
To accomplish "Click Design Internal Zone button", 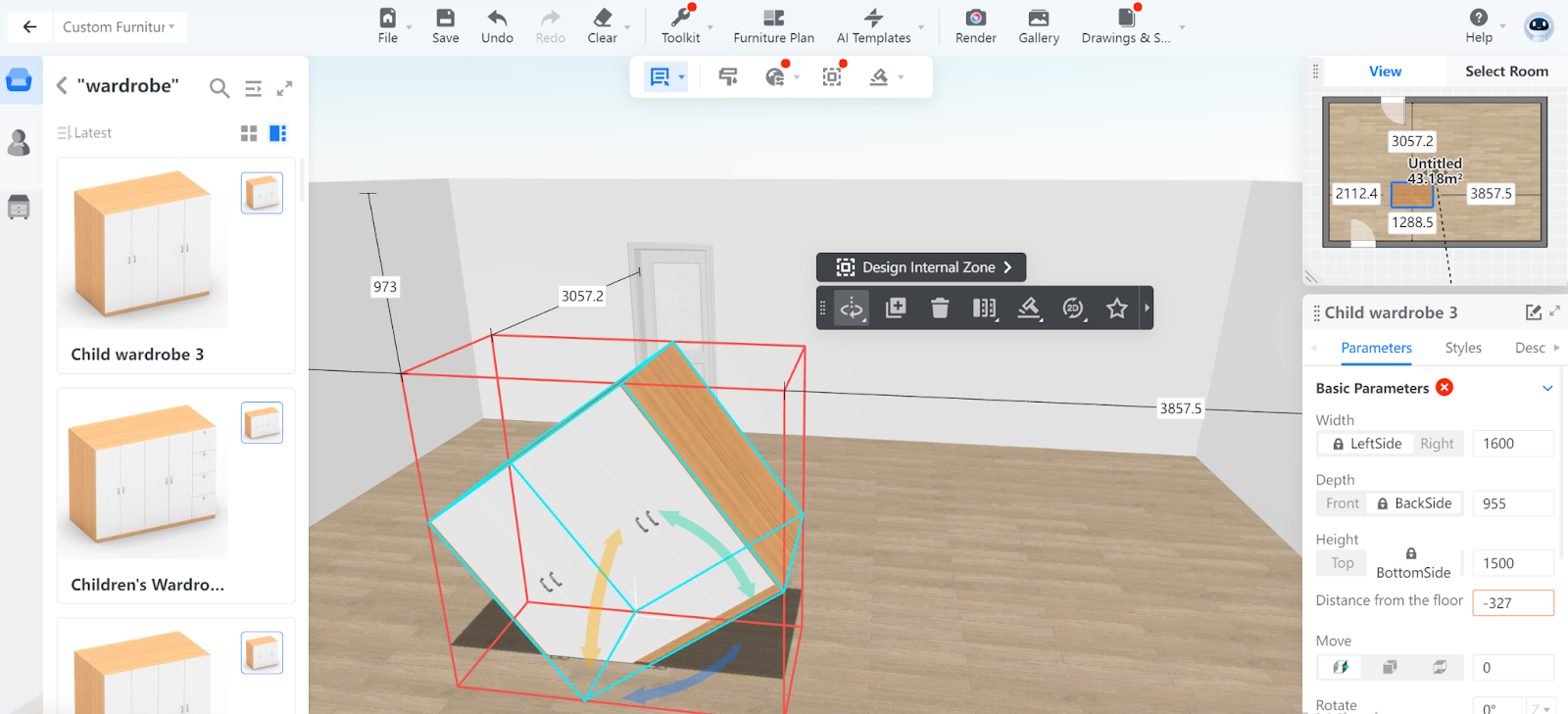I will tap(922, 267).
